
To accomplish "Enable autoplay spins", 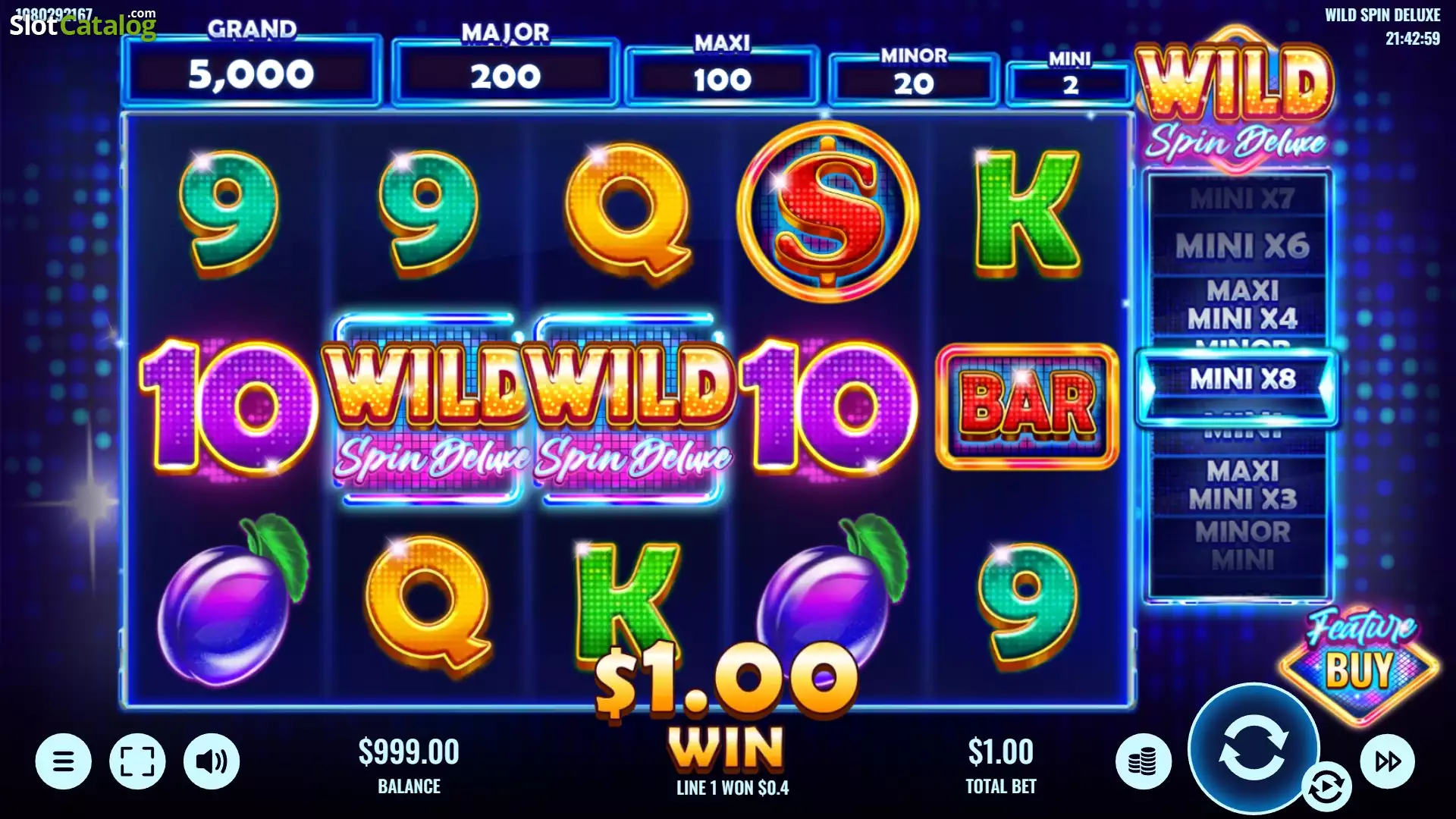I will point(1326,787).
